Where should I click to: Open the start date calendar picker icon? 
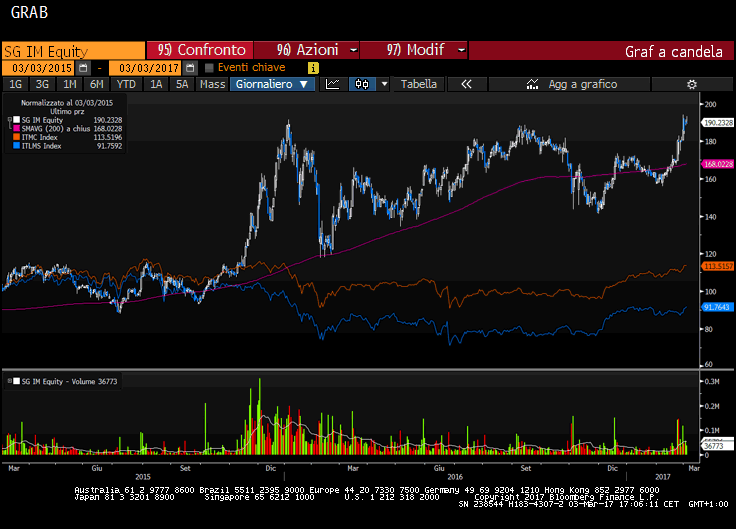click(x=83, y=67)
